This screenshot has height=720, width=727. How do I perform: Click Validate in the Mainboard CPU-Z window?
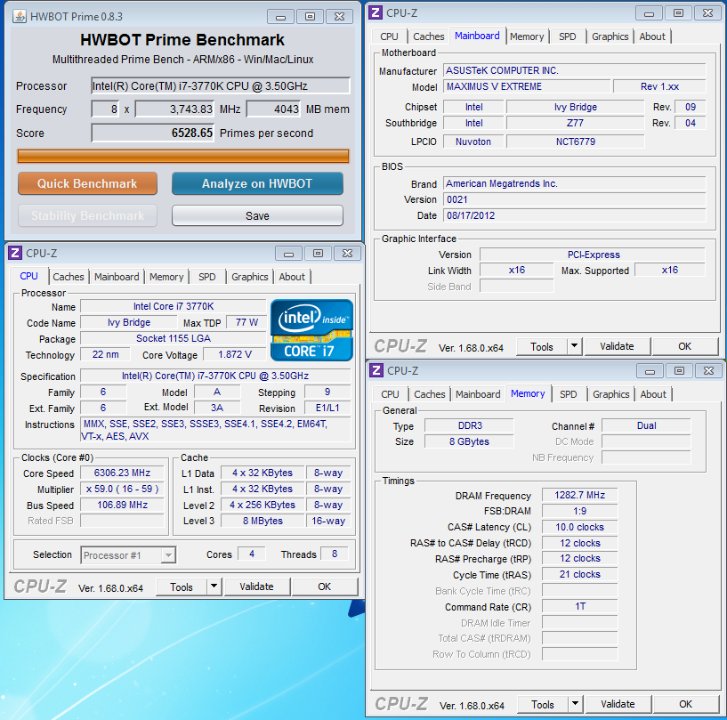(x=617, y=346)
